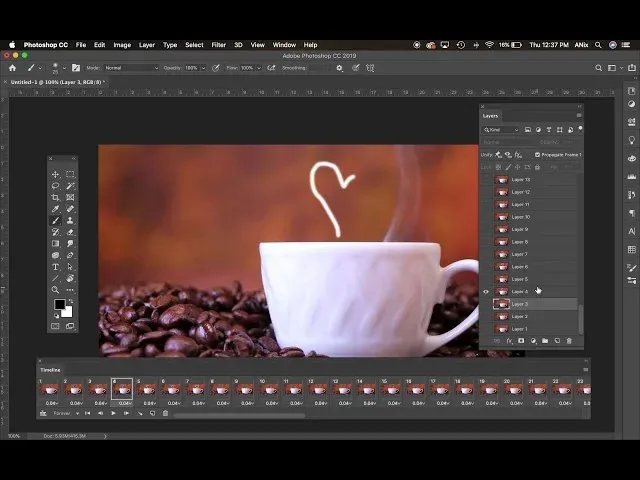Select the Horizontal Type tool
Viewport: 640px width, 480px height.
tap(55, 267)
